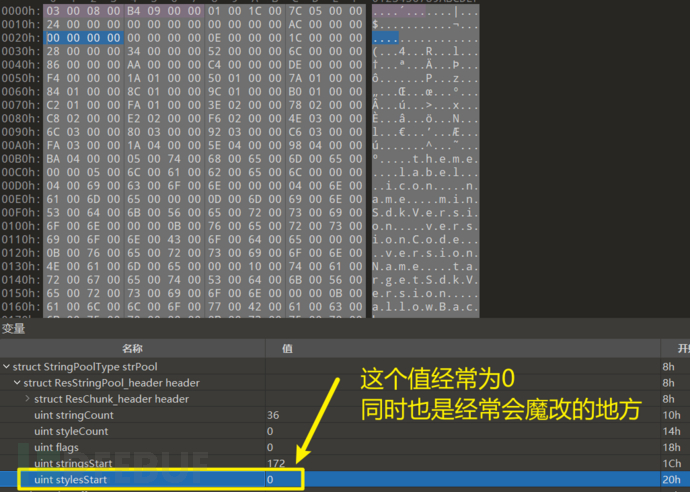
Task: Click value 0 of styleCount
Action: coord(270,431)
